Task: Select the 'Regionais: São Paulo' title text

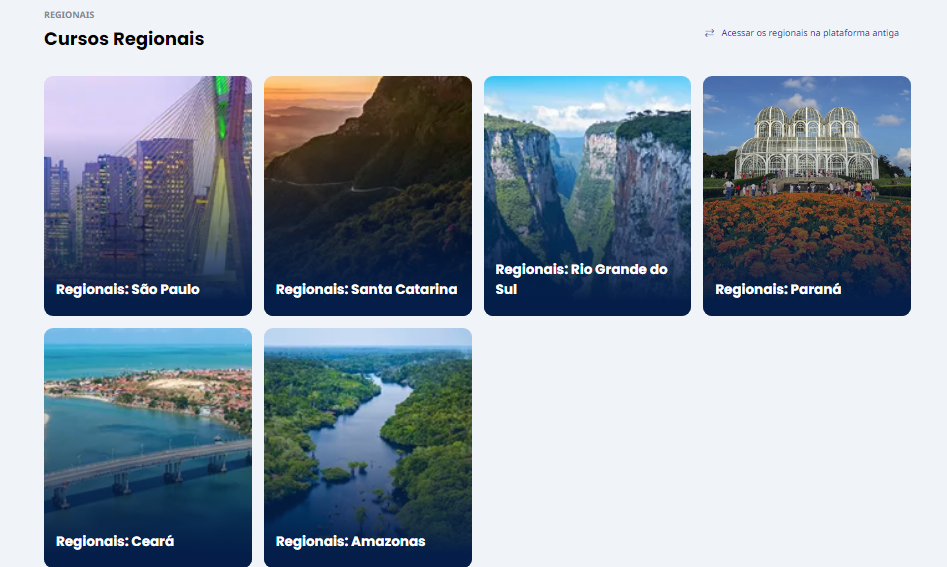Action: (x=127, y=289)
